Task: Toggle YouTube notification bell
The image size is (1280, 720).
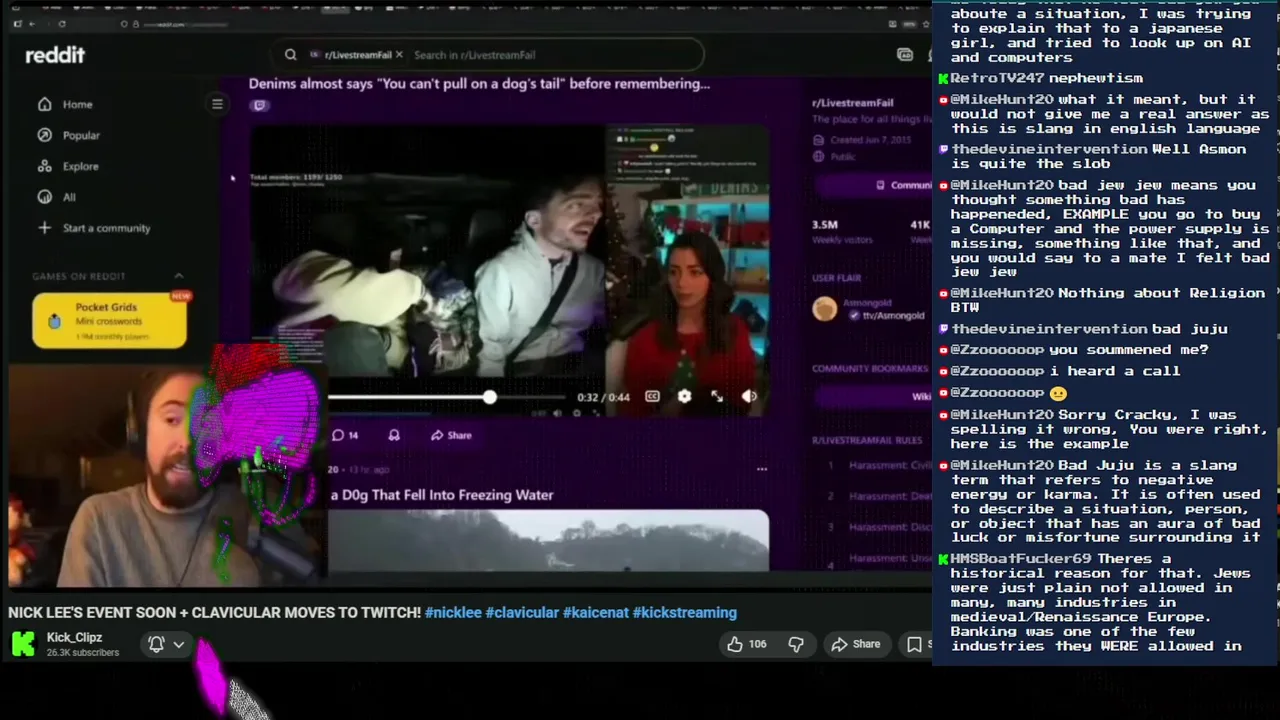Action: tap(156, 645)
